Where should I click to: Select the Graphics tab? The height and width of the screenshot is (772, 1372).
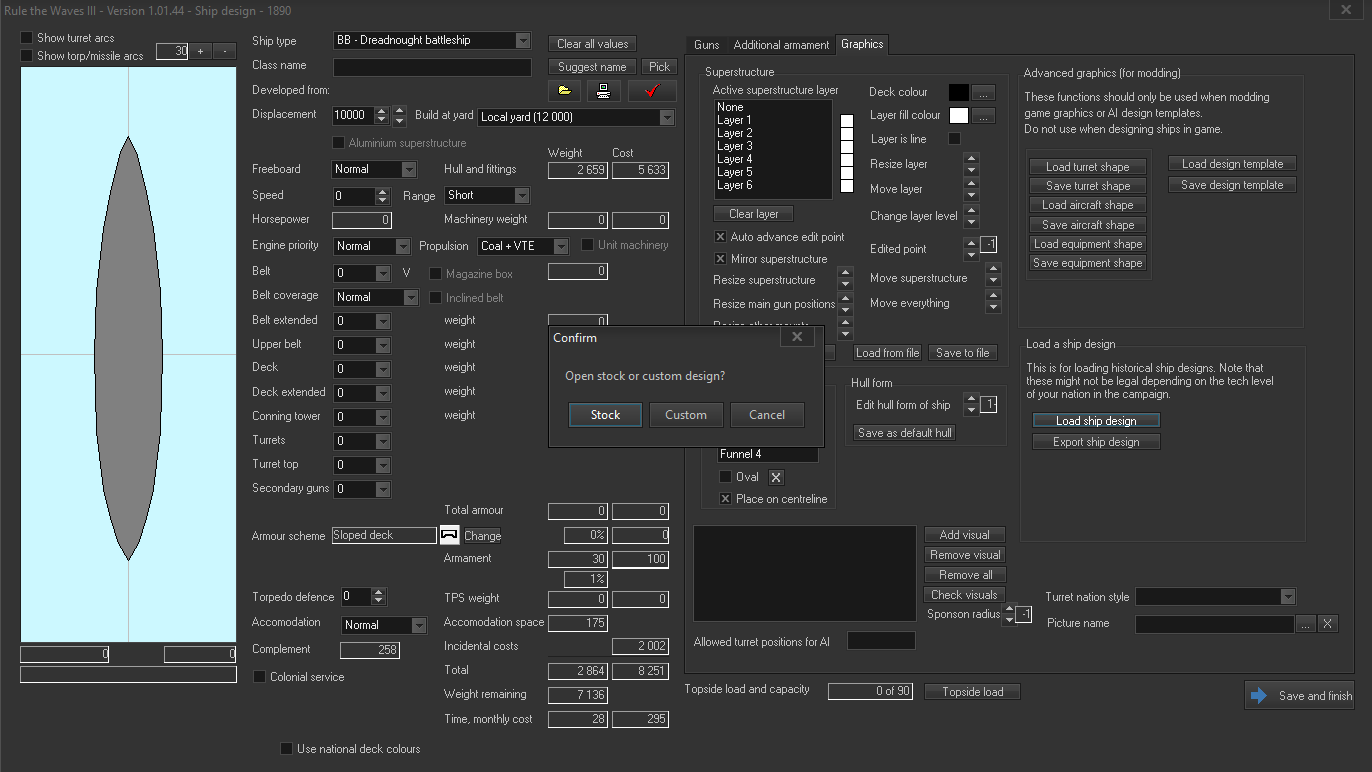[x=862, y=44]
